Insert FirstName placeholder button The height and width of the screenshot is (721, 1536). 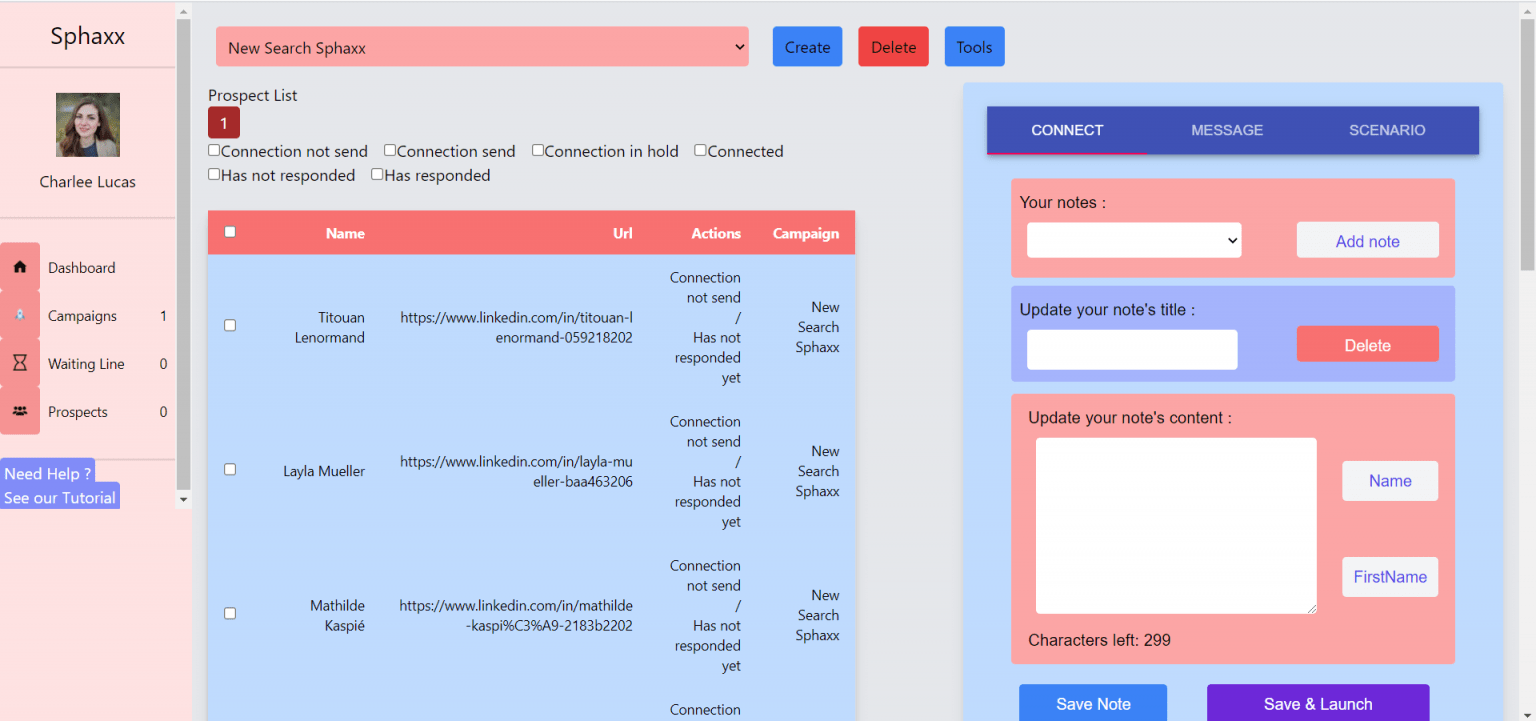tap(1390, 577)
